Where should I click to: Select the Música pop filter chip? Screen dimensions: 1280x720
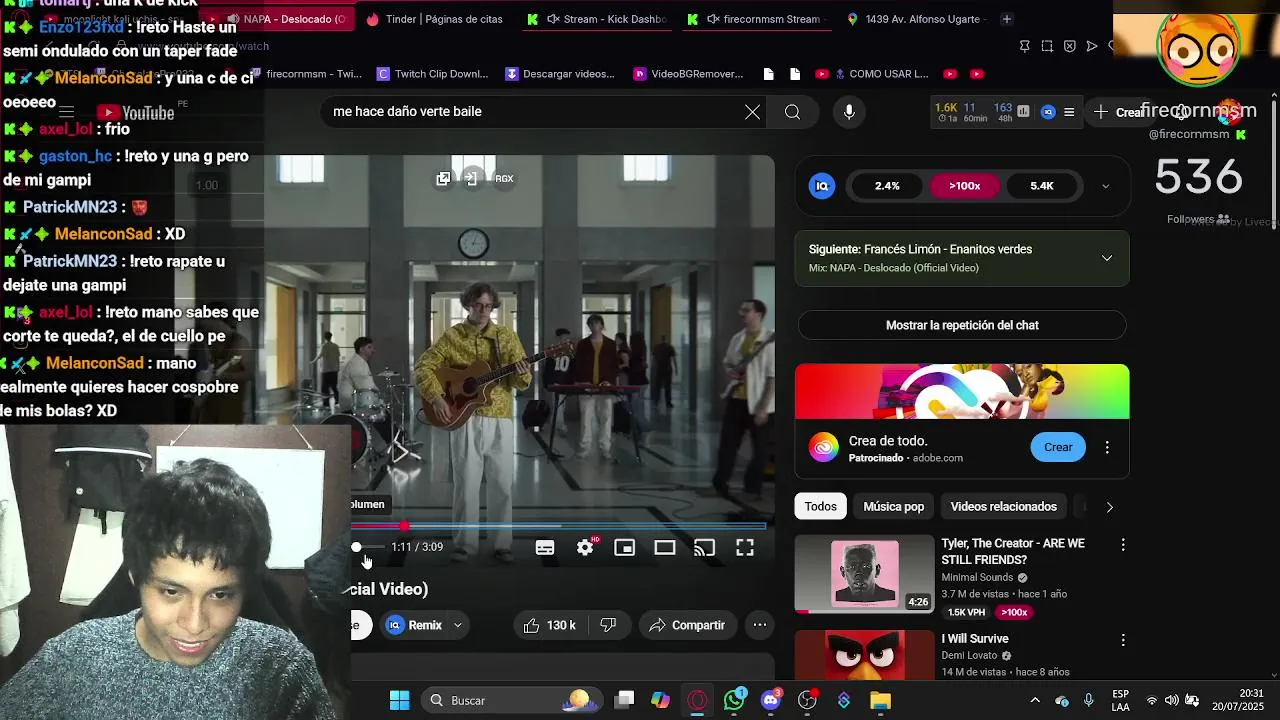pyautogui.click(x=894, y=507)
